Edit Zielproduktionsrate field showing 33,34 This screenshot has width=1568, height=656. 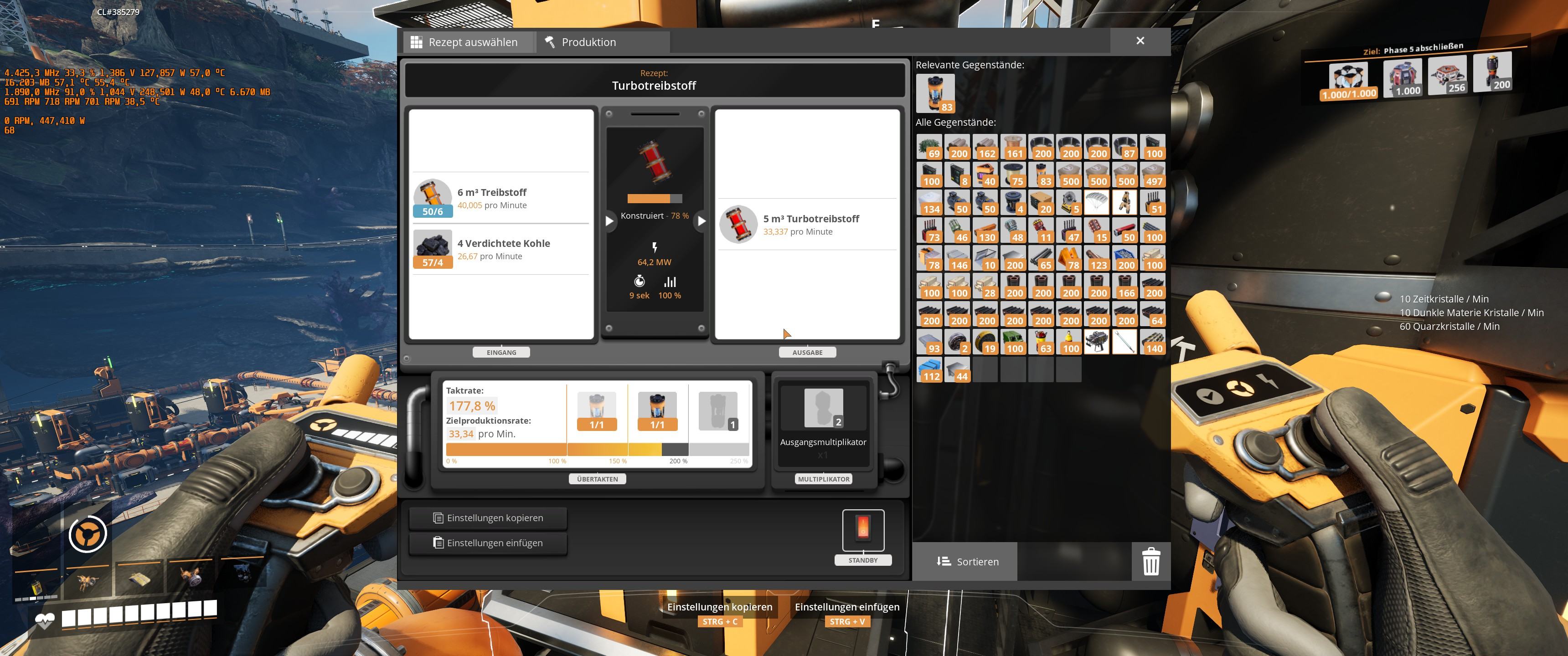tap(461, 434)
